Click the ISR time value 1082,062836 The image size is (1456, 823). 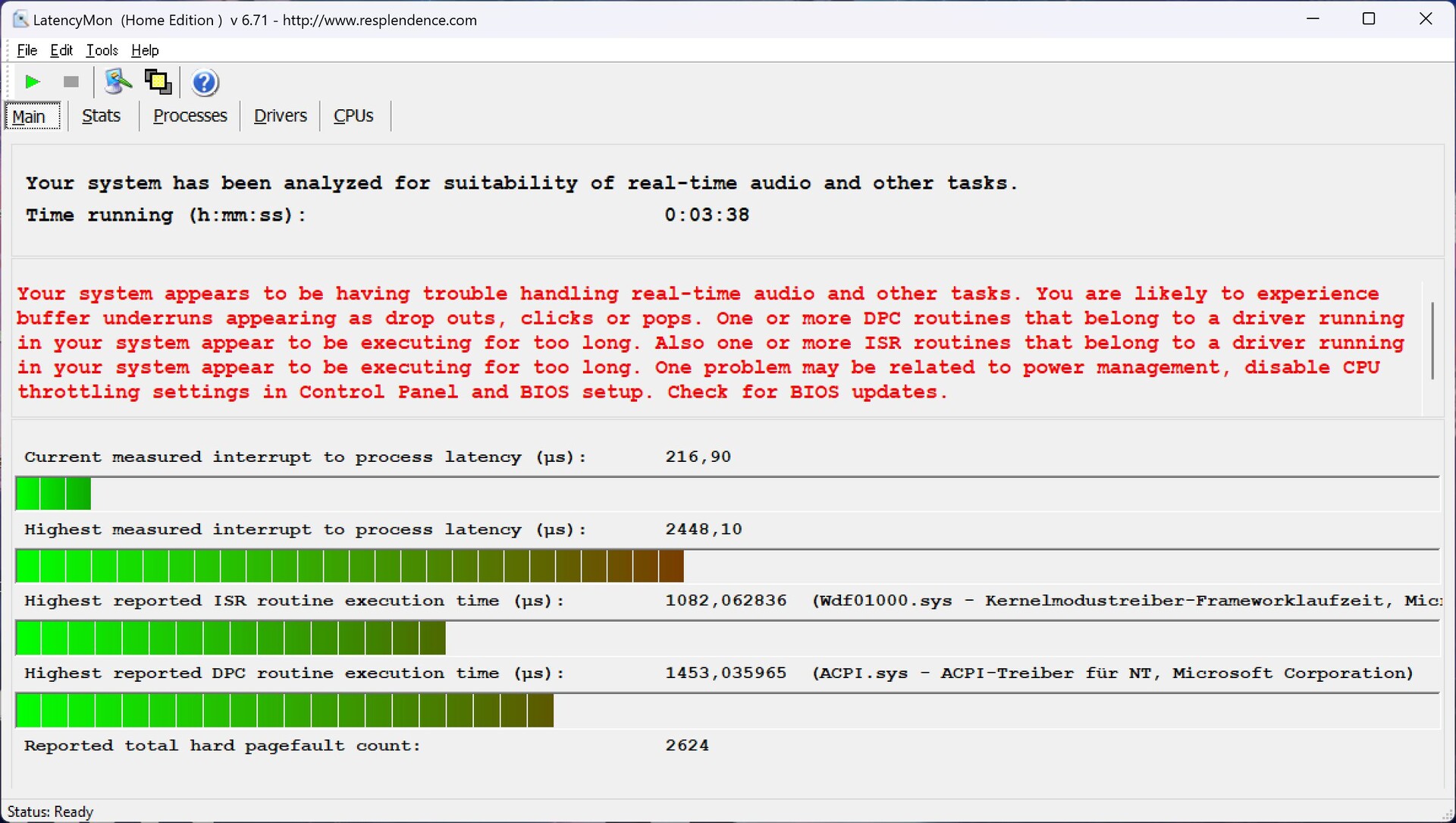point(726,601)
